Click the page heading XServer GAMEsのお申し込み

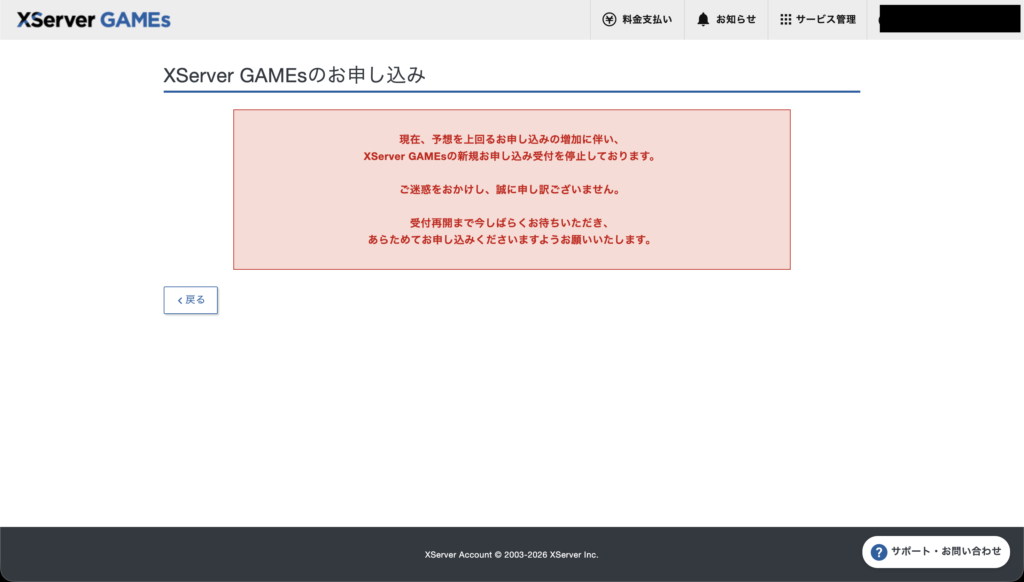tap(294, 75)
